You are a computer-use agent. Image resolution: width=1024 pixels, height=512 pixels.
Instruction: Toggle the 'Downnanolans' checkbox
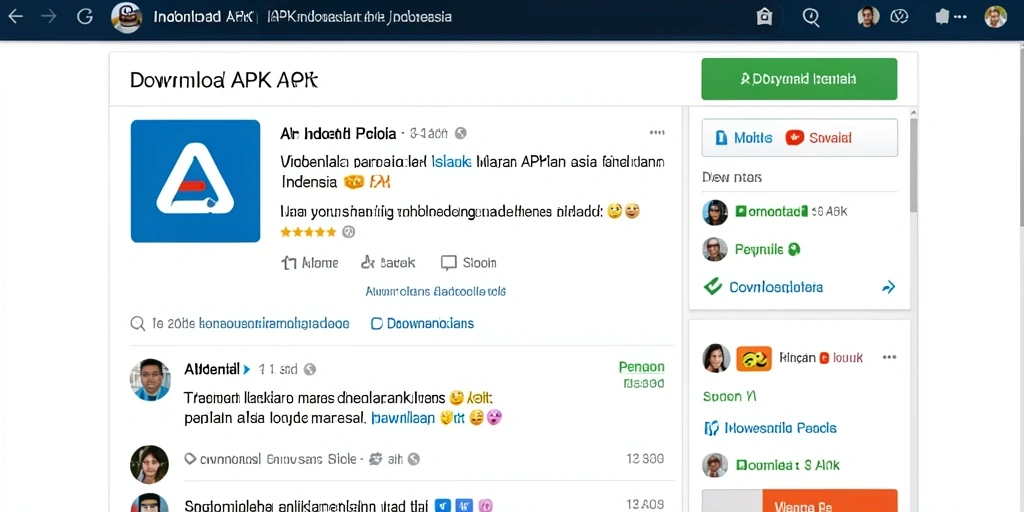coord(376,323)
